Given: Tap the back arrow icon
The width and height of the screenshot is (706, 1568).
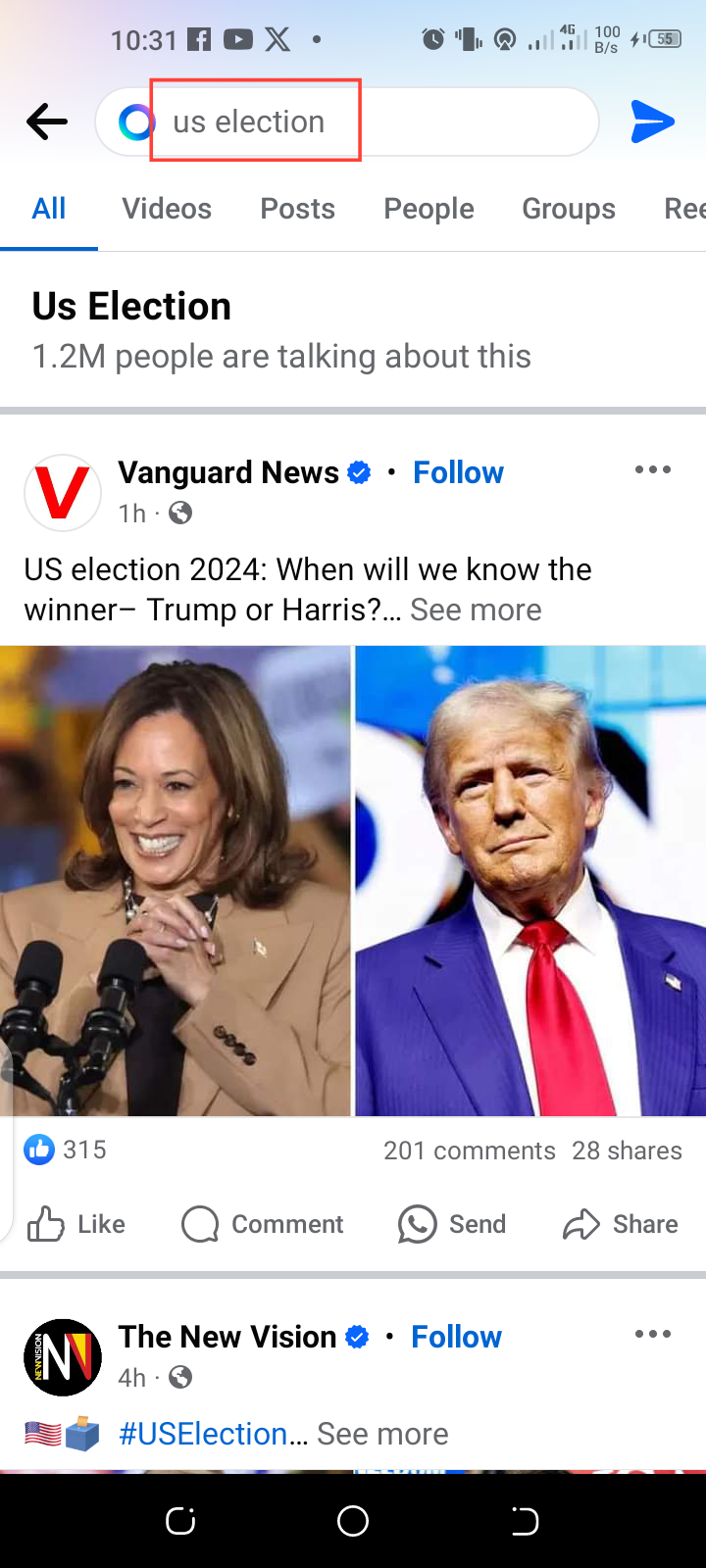Looking at the screenshot, I should [46, 122].
